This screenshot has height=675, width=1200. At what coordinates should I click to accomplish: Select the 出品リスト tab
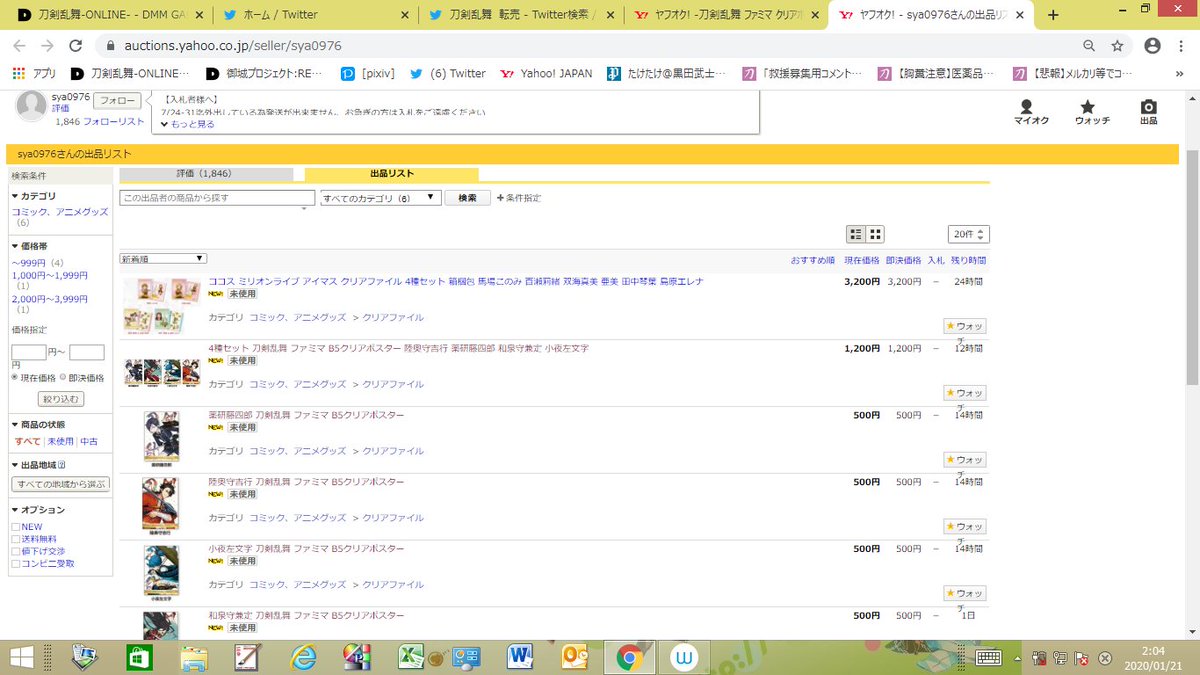click(x=391, y=174)
